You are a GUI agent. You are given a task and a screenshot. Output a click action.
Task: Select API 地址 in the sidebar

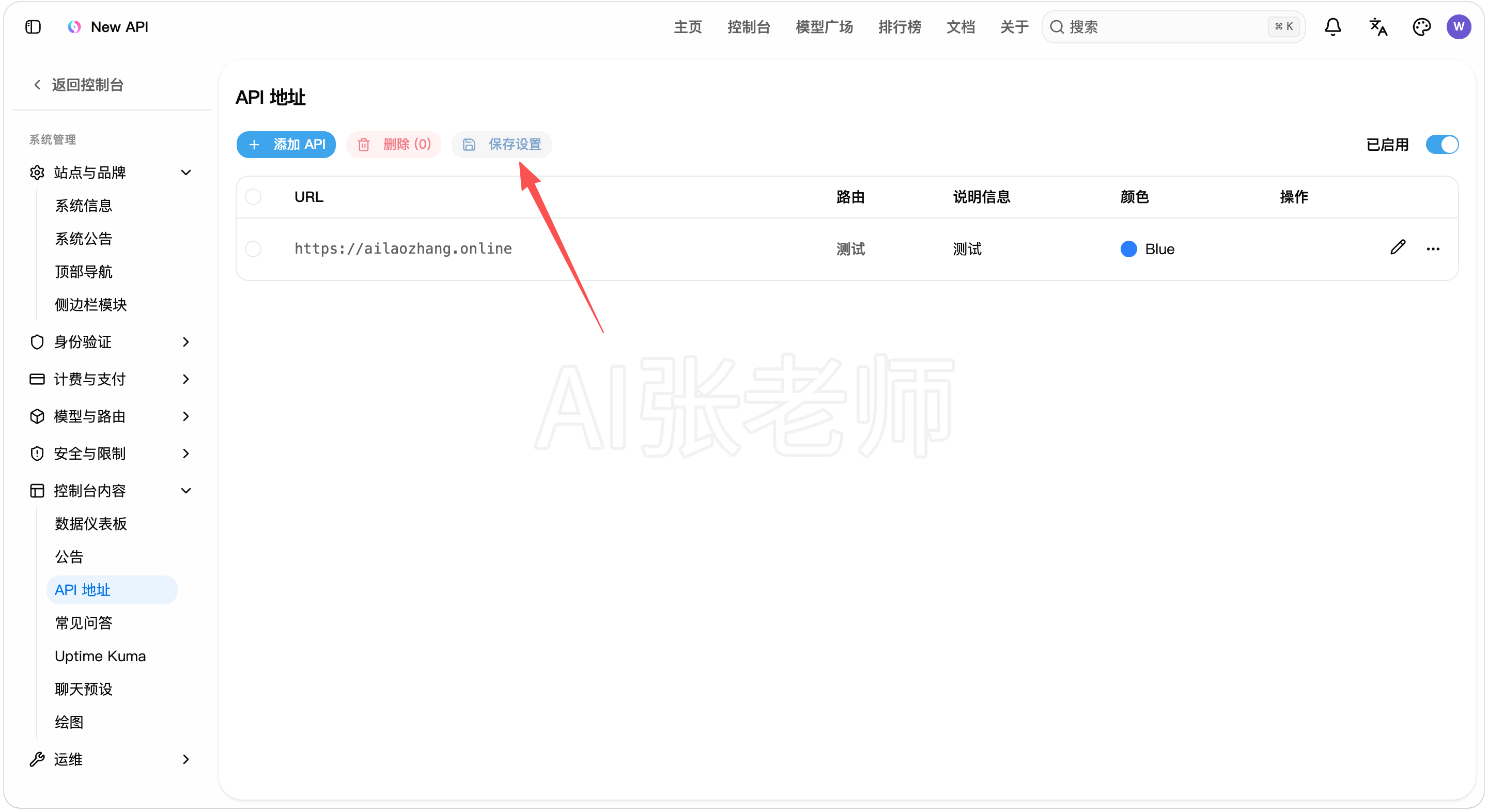112,590
